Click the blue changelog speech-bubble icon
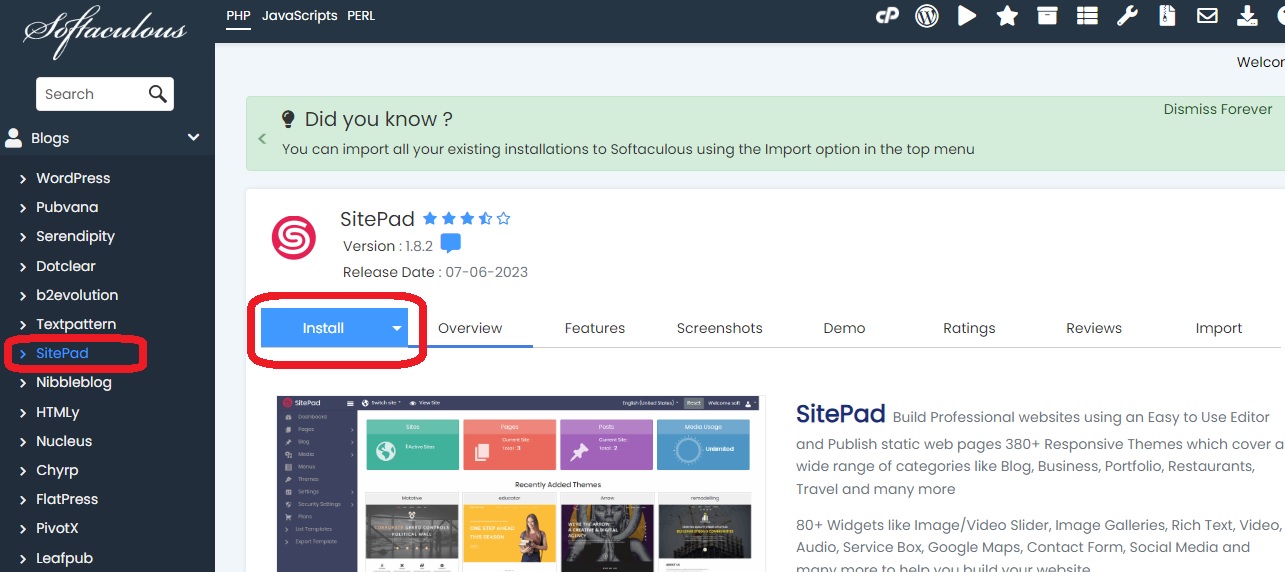1285x572 pixels. point(451,244)
